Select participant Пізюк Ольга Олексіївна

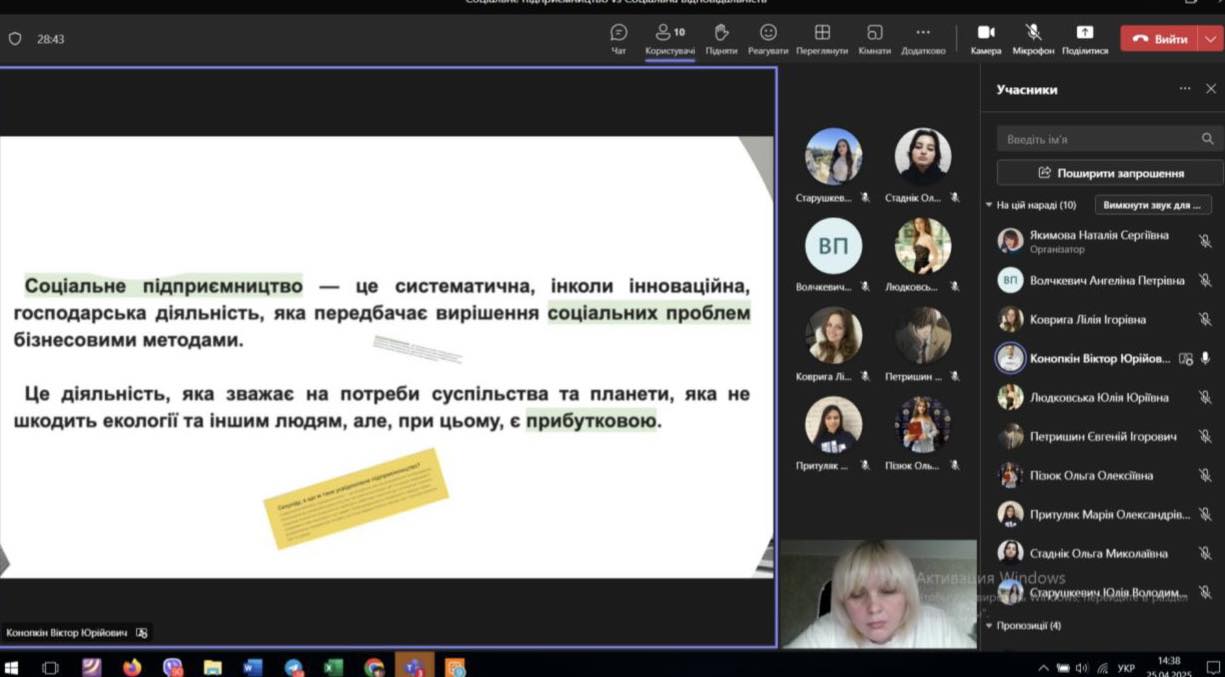(1103, 475)
